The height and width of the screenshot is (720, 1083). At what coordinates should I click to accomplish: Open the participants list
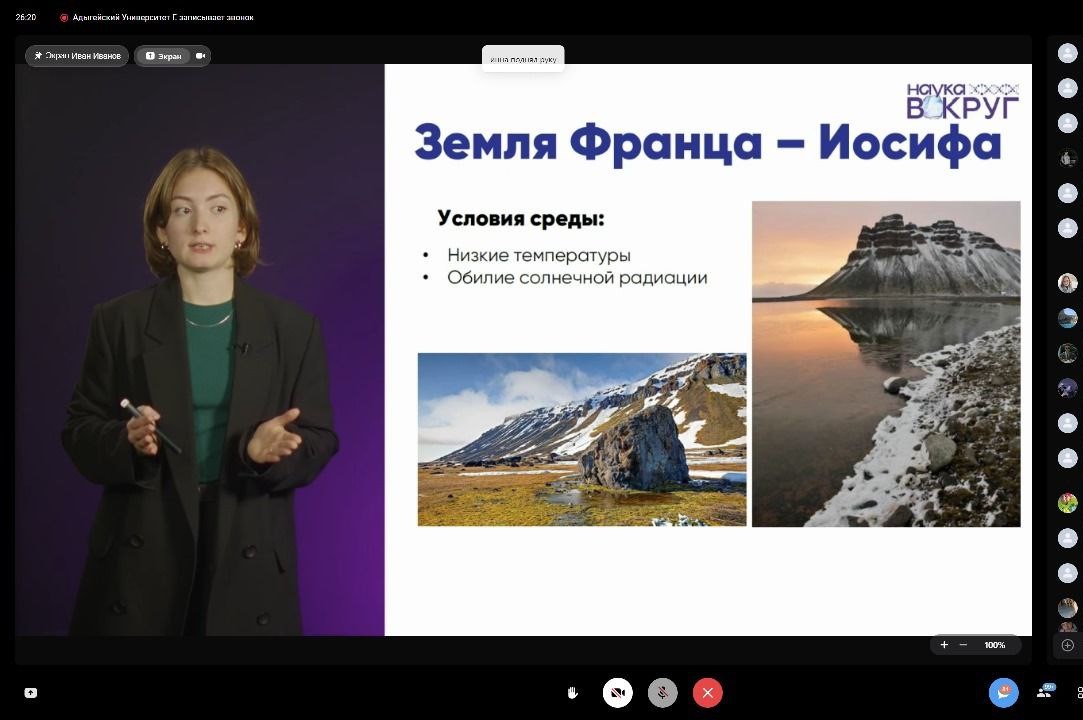click(1045, 692)
